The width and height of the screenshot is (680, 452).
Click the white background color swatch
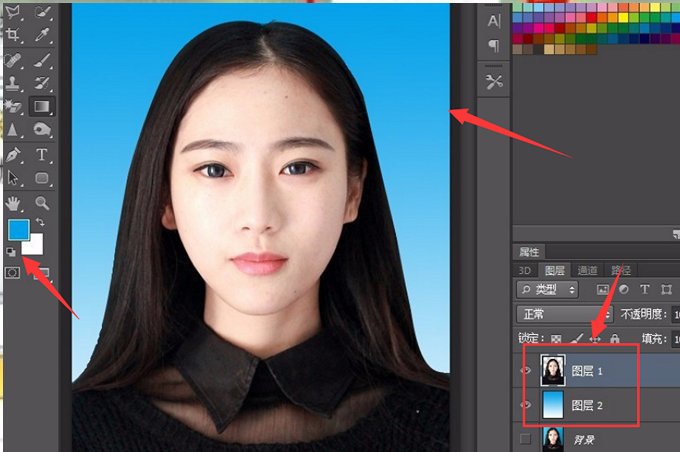pyautogui.click(x=36, y=246)
